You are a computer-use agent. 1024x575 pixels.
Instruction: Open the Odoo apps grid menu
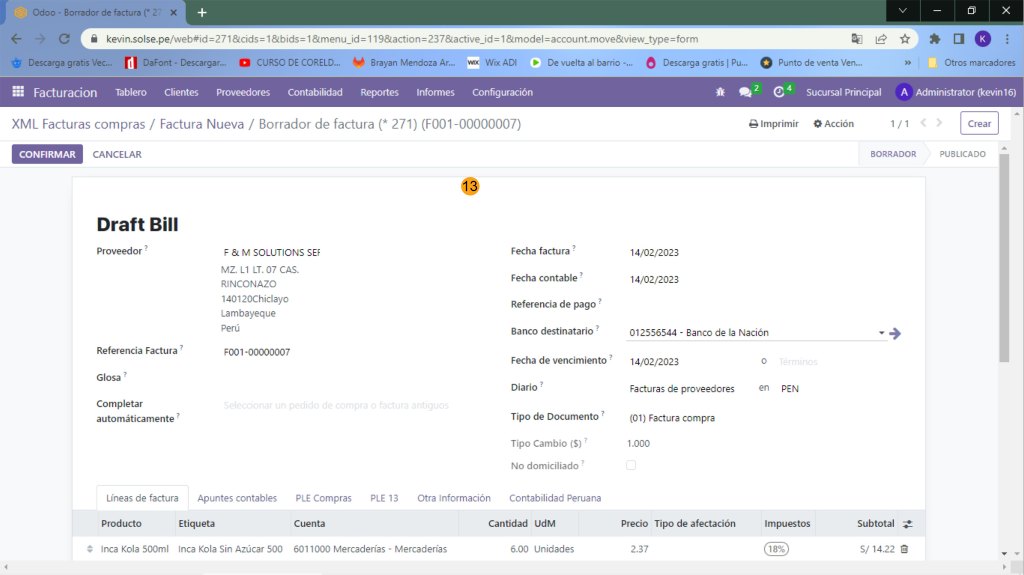[x=18, y=92]
